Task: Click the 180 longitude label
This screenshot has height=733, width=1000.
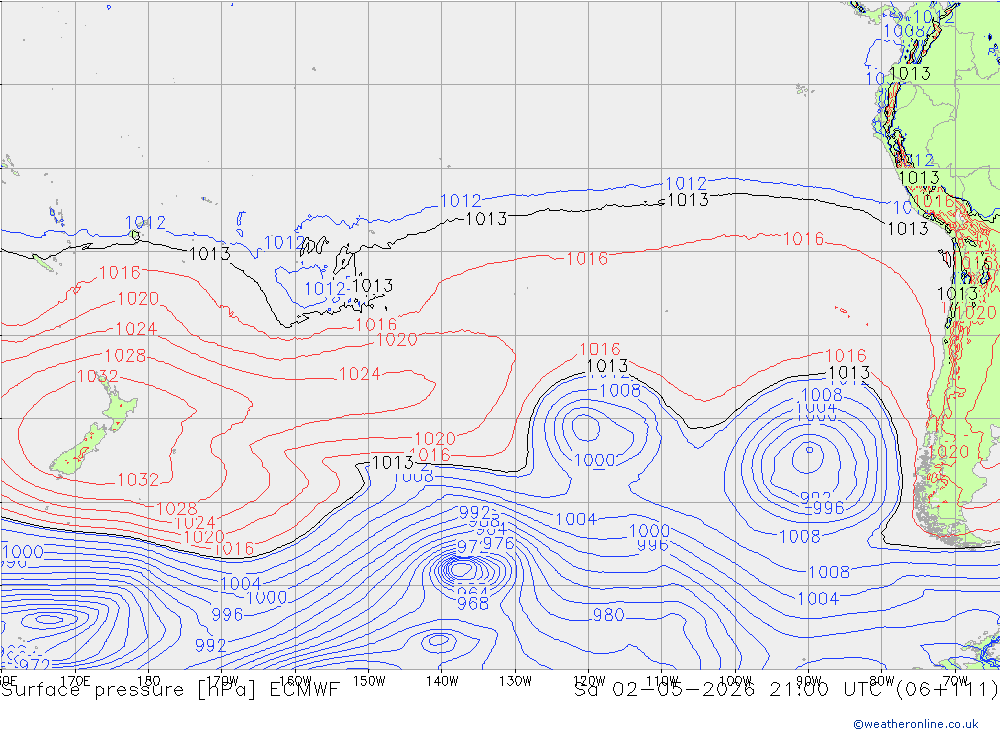Action: (148, 681)
